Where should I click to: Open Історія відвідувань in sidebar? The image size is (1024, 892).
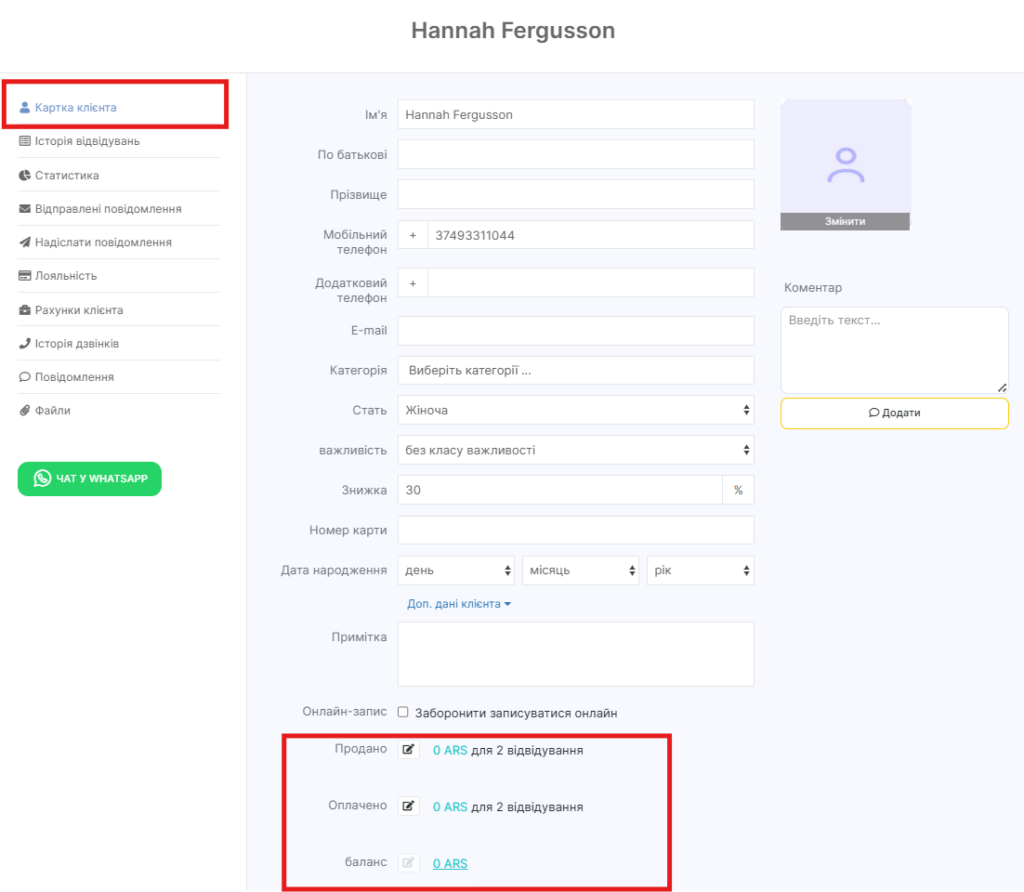pos(87,141)
